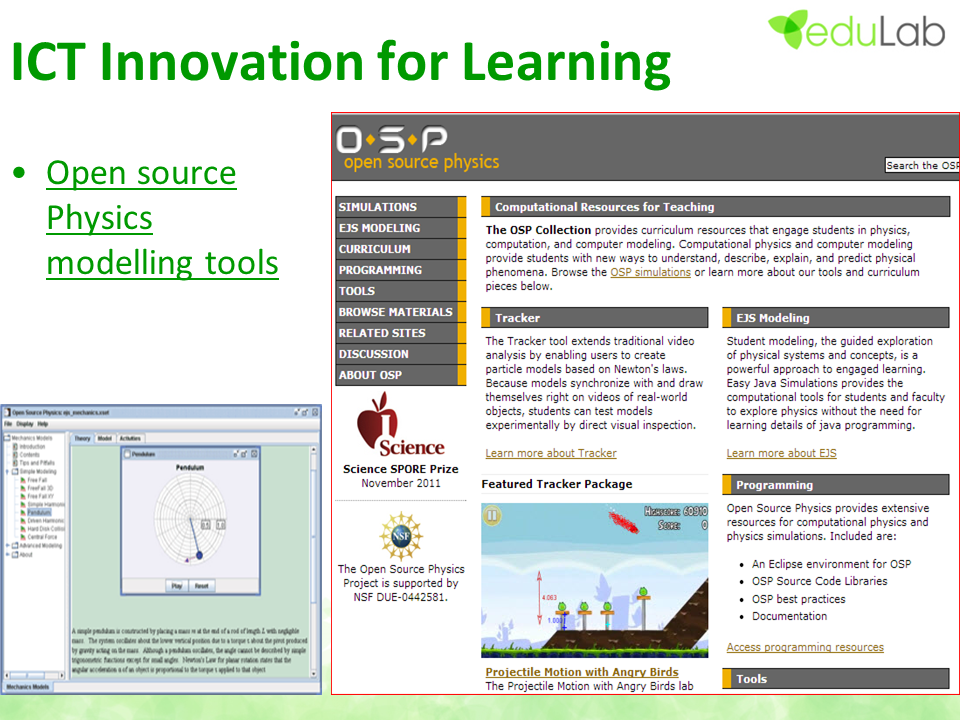The width and height of the screenshot is (960, 720).
Task: Maximize the Pendulum inner frame
Action: (244, 454)
